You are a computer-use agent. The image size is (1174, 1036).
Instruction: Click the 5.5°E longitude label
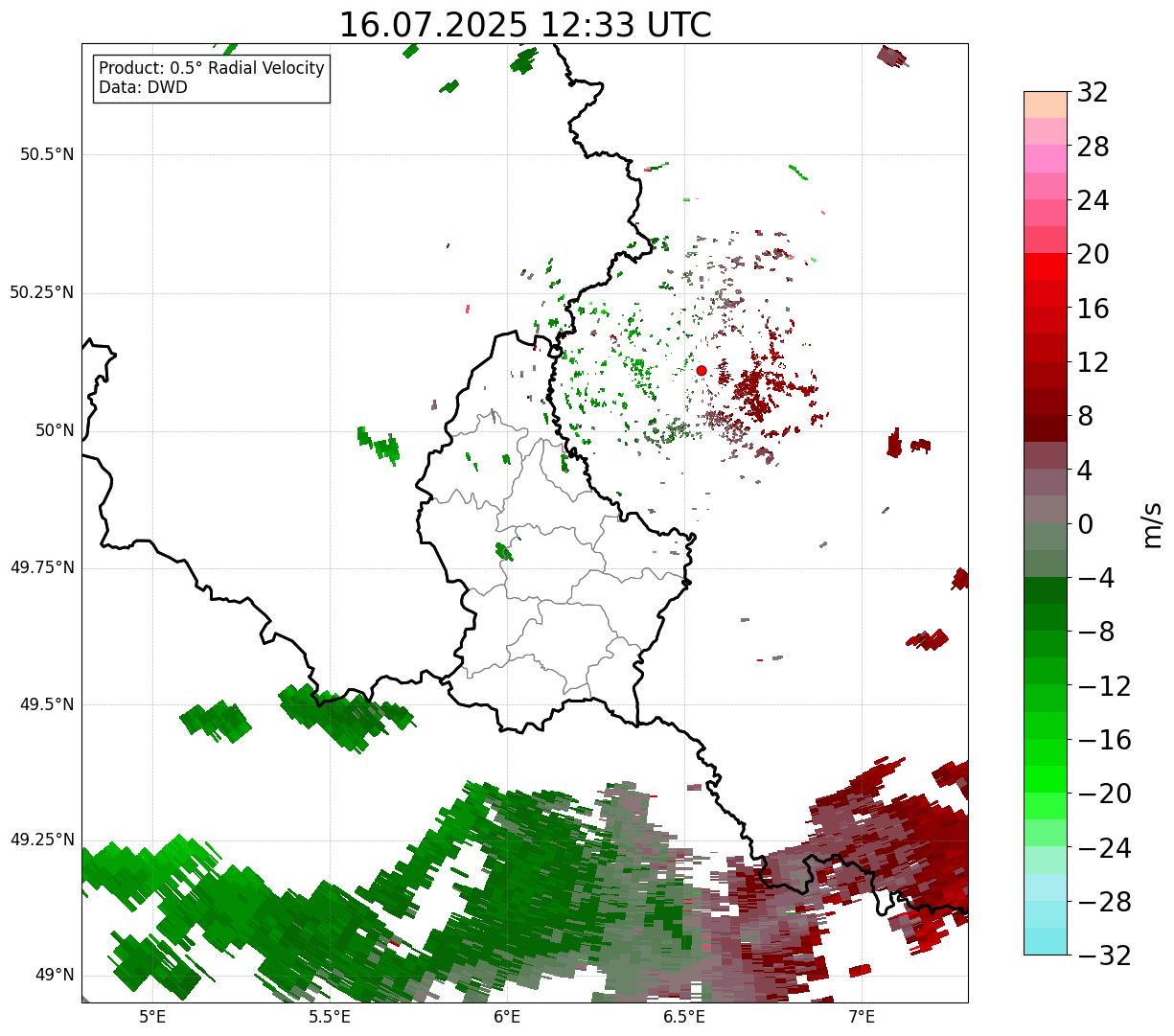click(x=330, y=1017)
